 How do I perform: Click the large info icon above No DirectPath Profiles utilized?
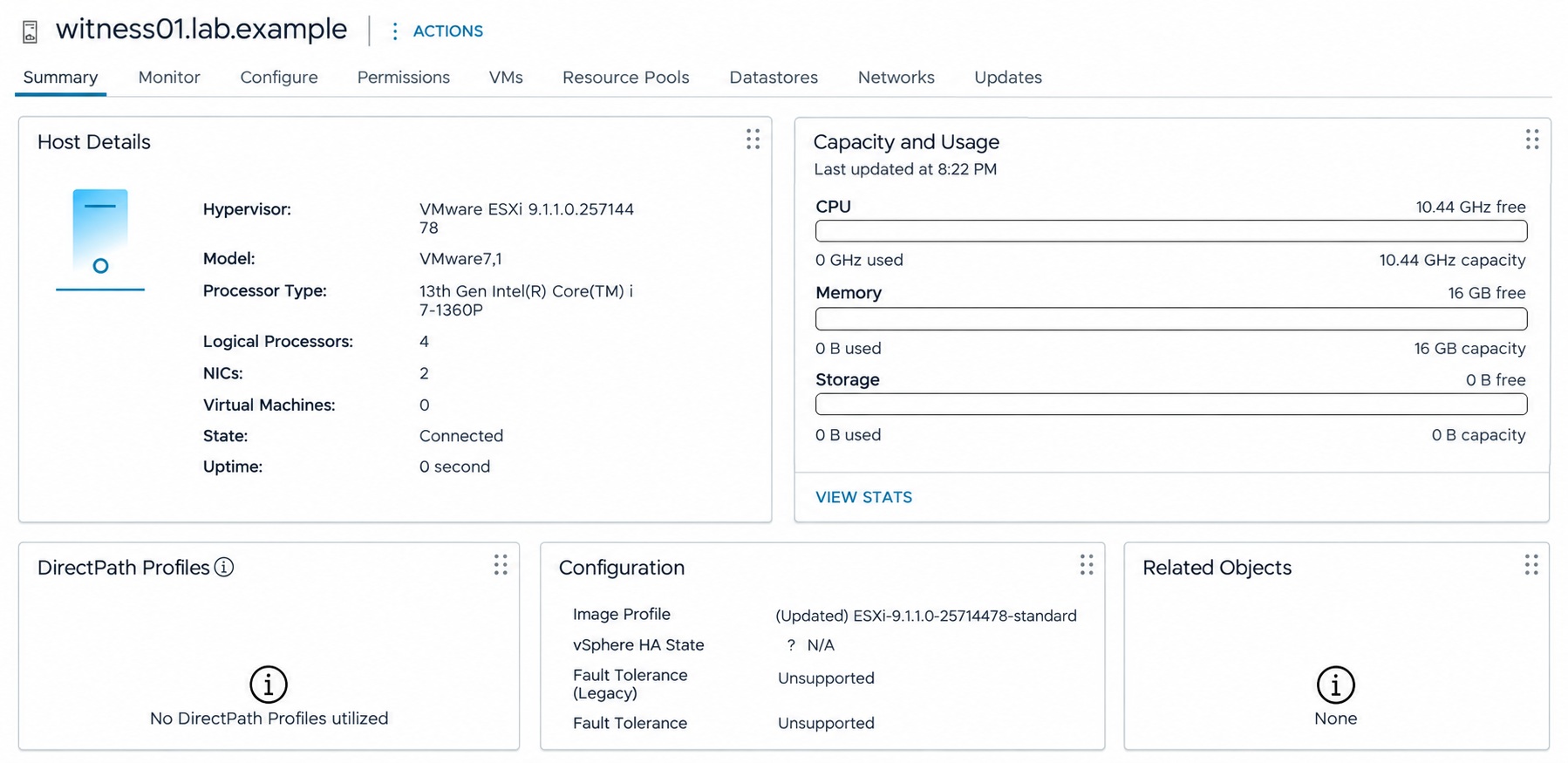pos(269,685)
